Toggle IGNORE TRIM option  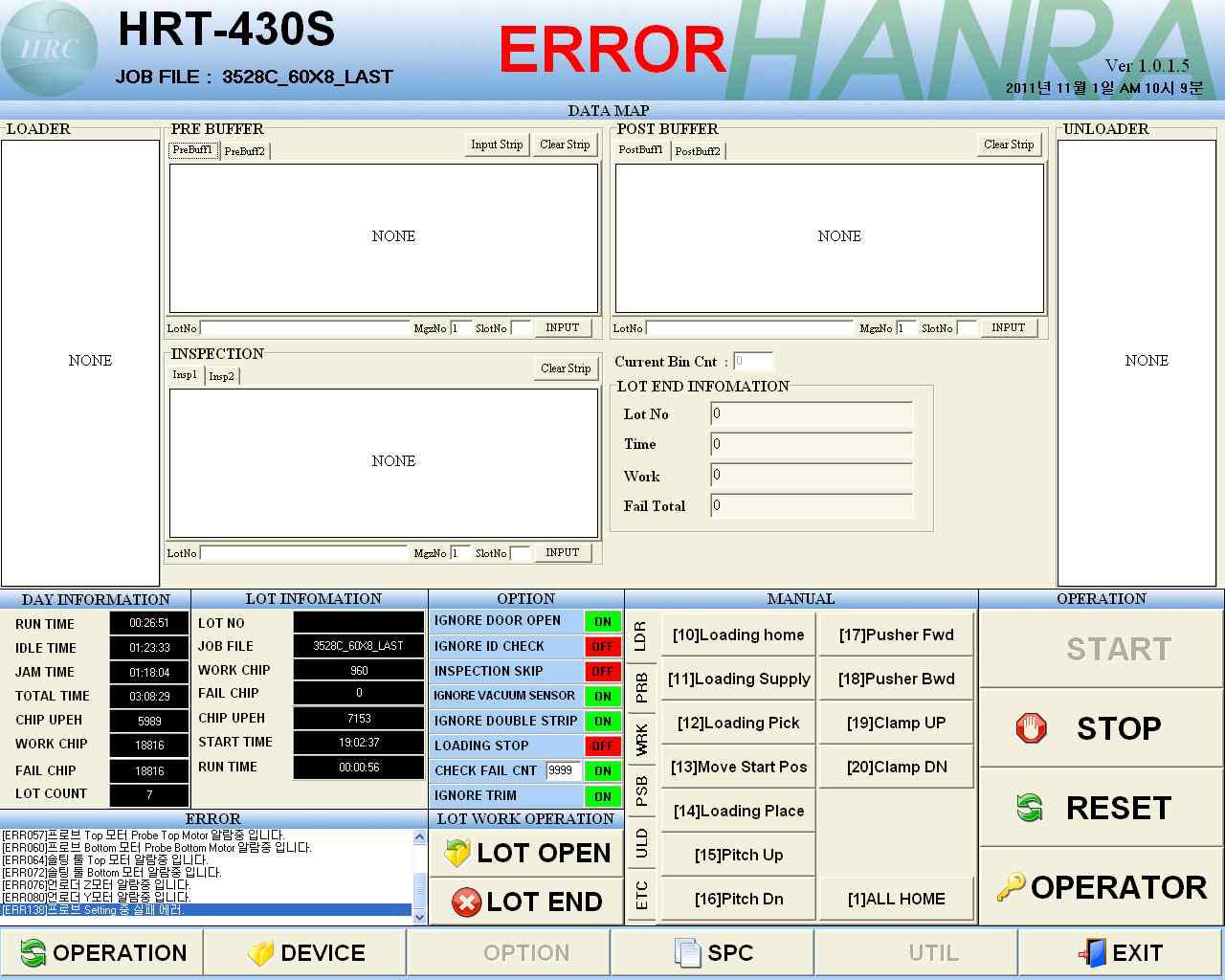(x=602, y=795)
